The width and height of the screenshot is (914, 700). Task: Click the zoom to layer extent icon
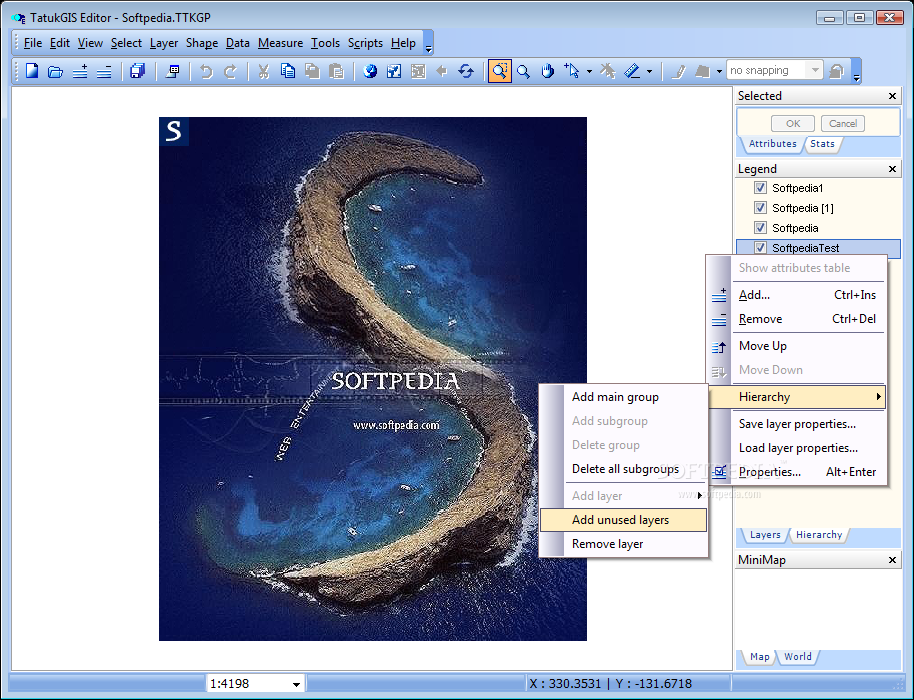(394, 71)
